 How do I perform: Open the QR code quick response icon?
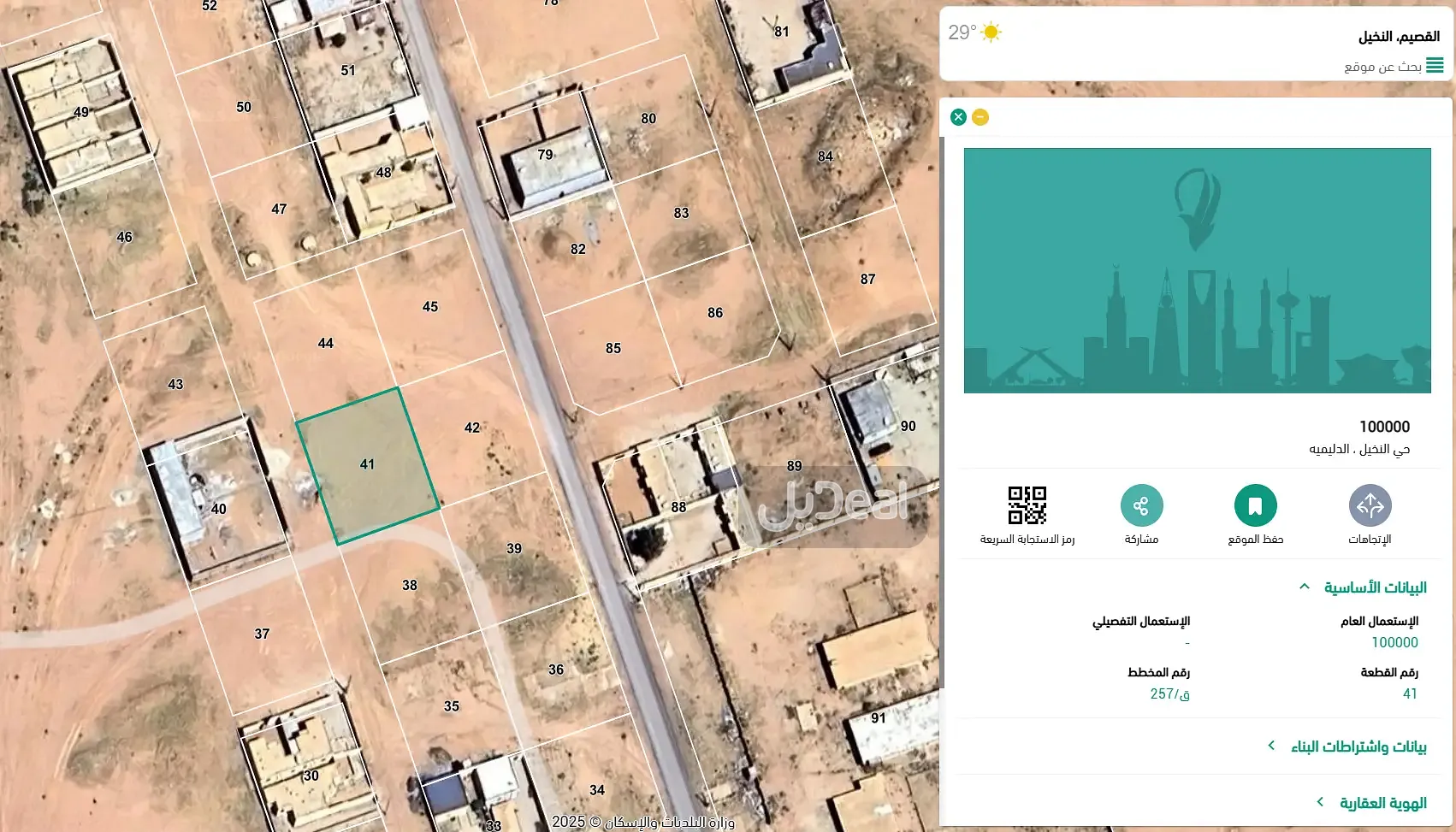click(1027, 505)
